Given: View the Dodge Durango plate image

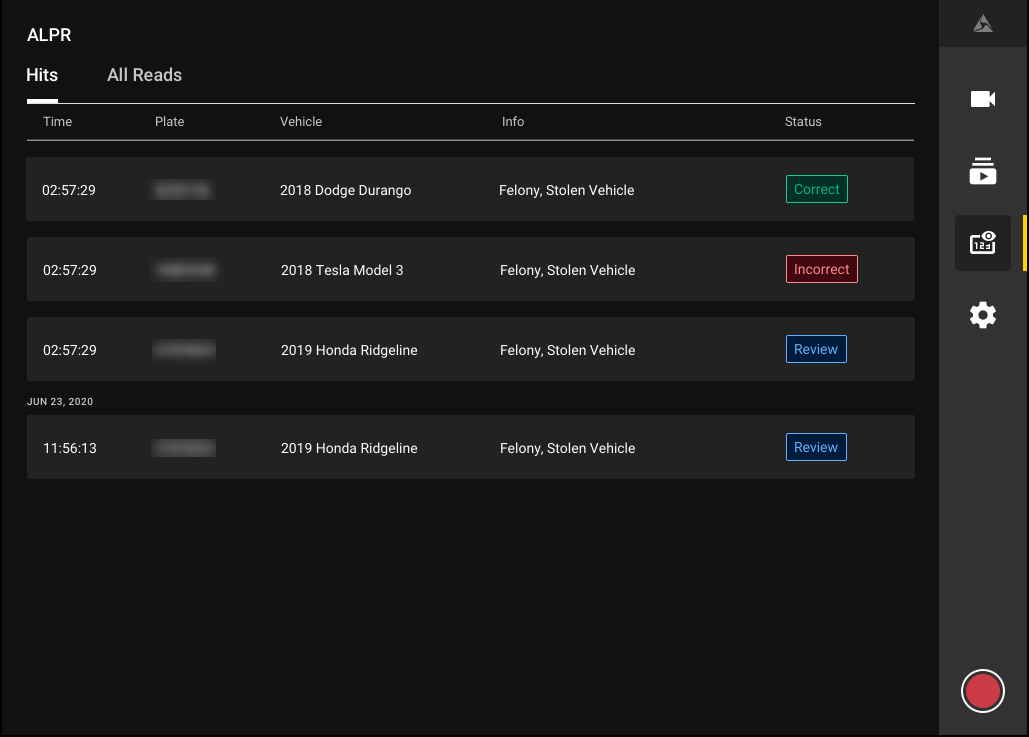Looking at the screenshot, I should click(183, 189).
